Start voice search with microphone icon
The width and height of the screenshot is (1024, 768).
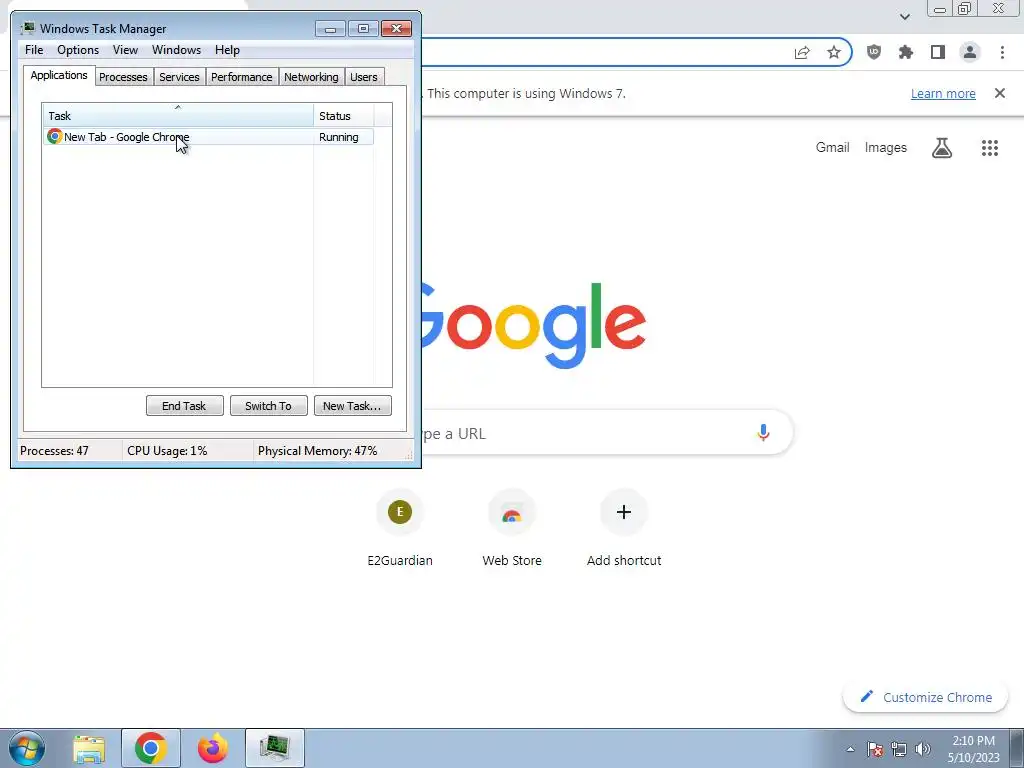tap(763, 432)
